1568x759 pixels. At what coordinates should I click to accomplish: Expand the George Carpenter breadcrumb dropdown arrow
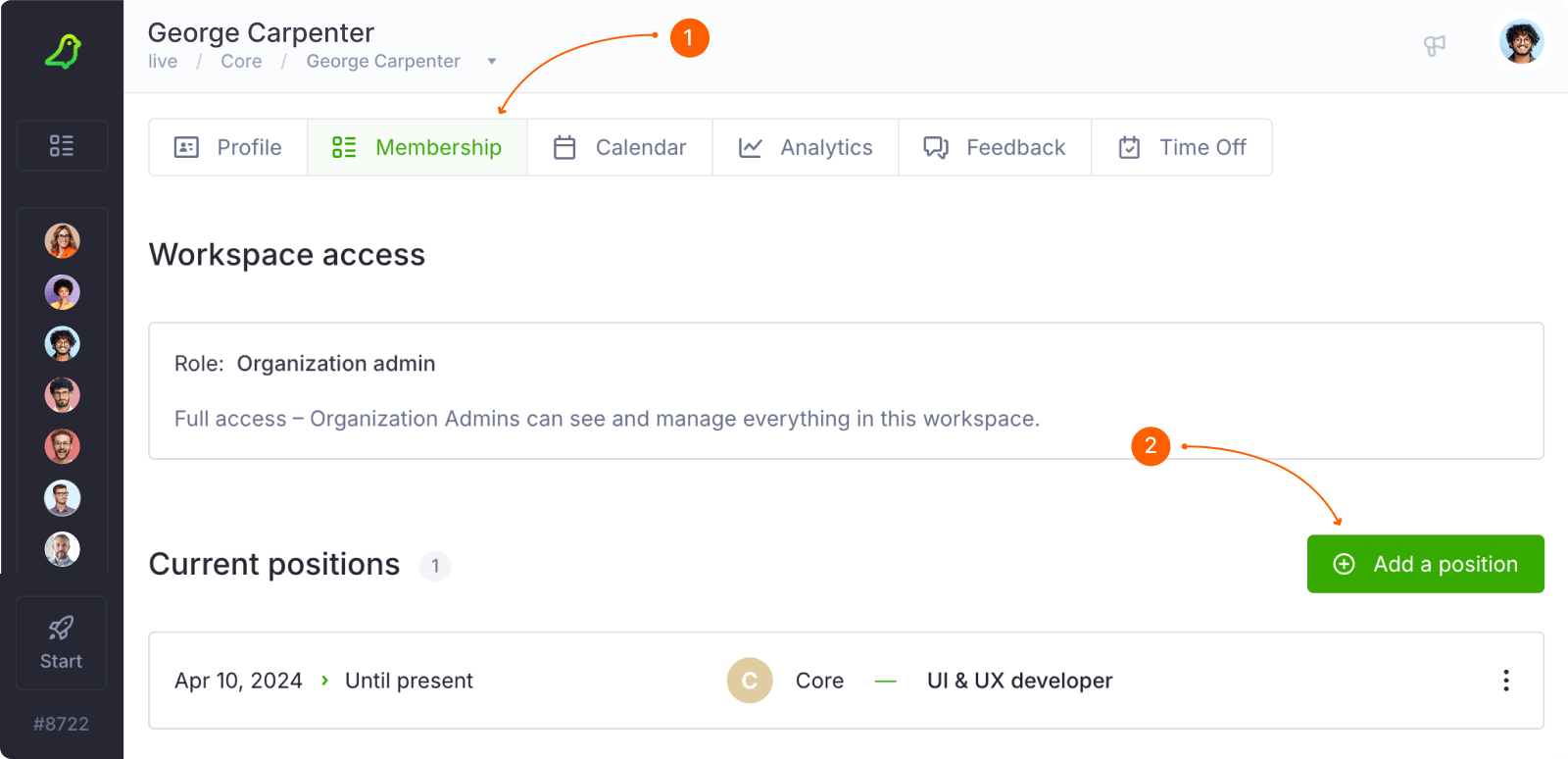point(492,62)
